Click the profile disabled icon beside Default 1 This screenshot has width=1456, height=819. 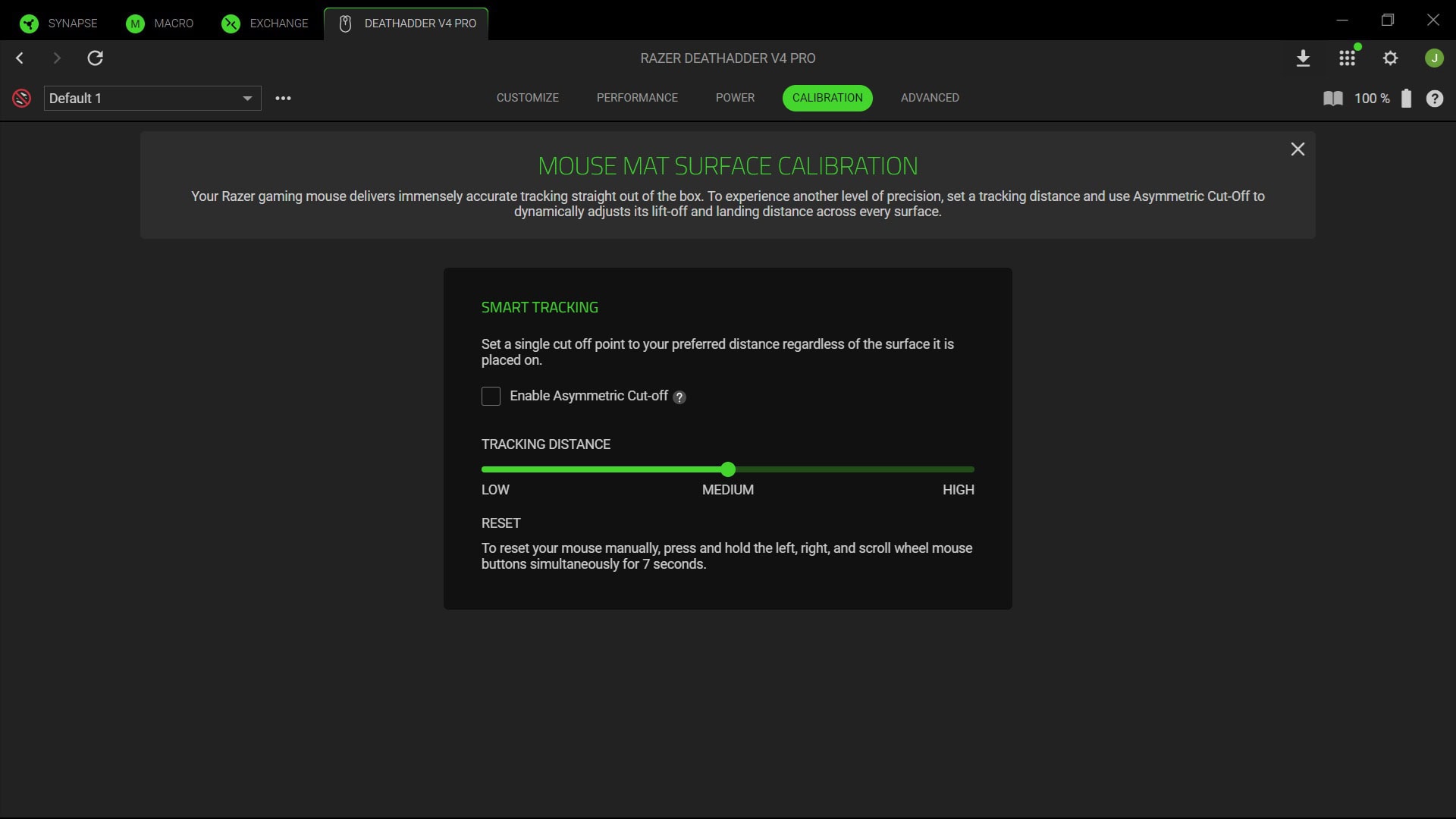[21, 99]
